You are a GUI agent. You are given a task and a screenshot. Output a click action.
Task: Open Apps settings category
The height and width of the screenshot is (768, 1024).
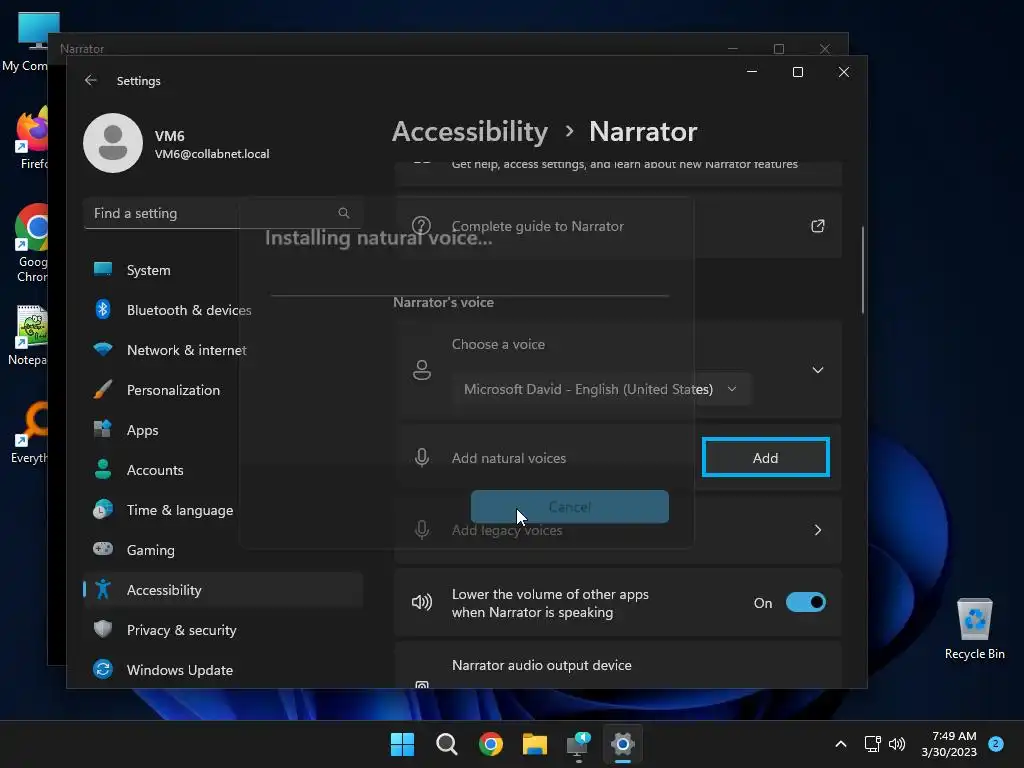click(x=223, y=430)
